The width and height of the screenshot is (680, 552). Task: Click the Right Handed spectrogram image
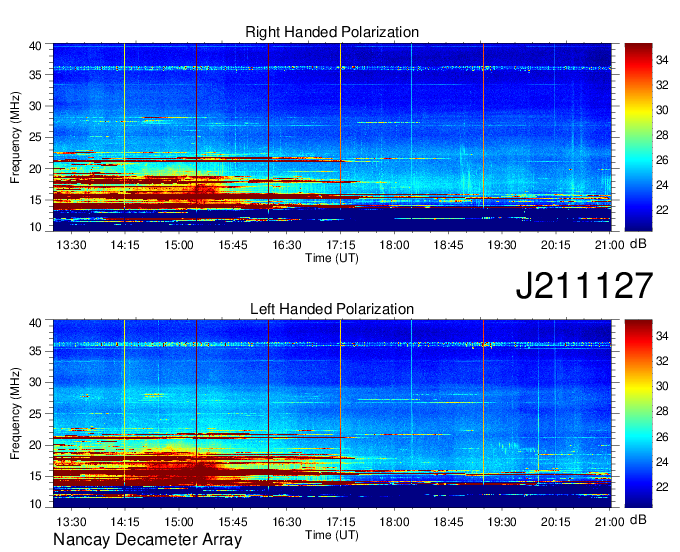click(x=332, y=137)
